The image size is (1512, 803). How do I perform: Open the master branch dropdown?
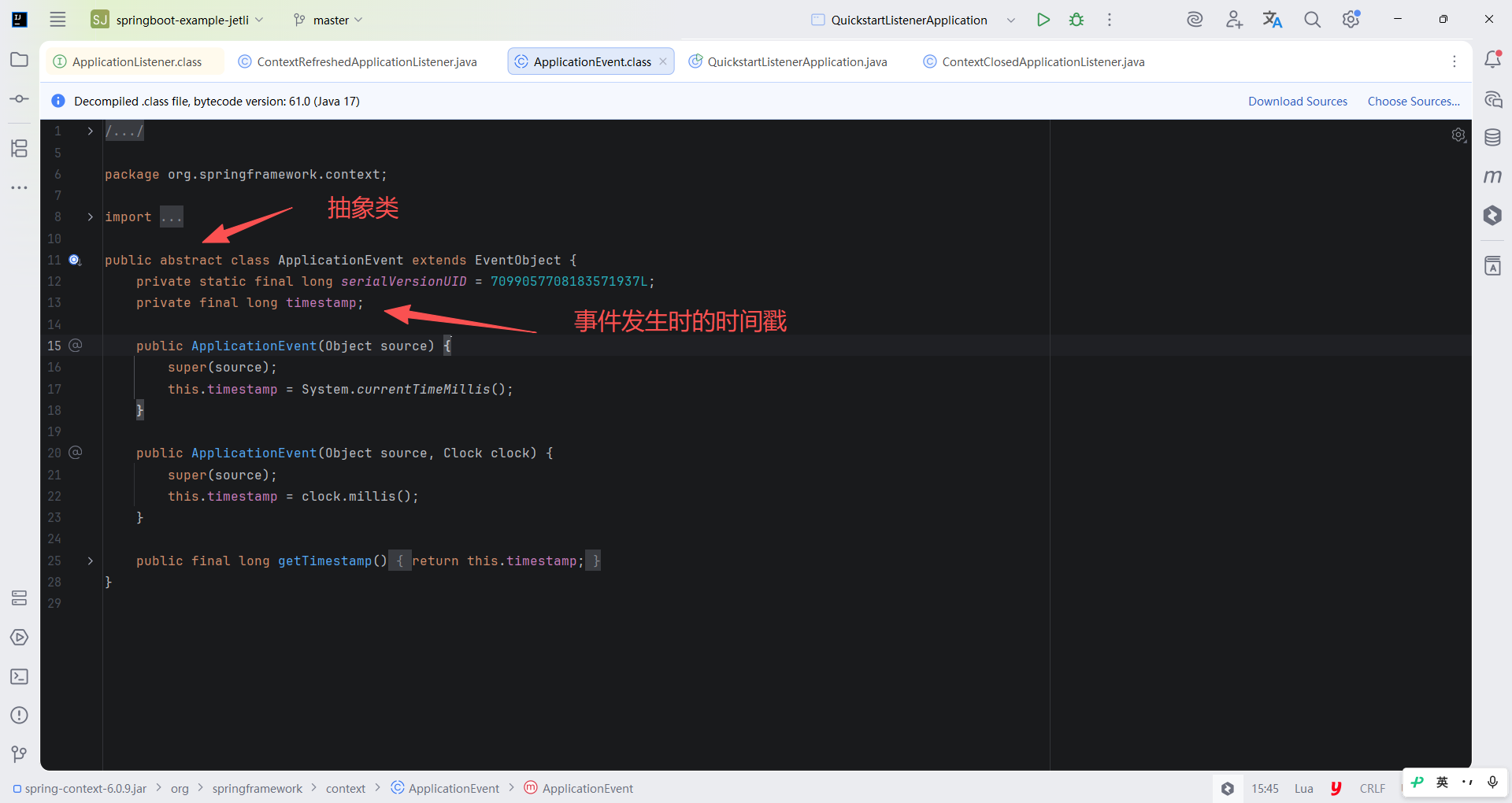(328, 20)
